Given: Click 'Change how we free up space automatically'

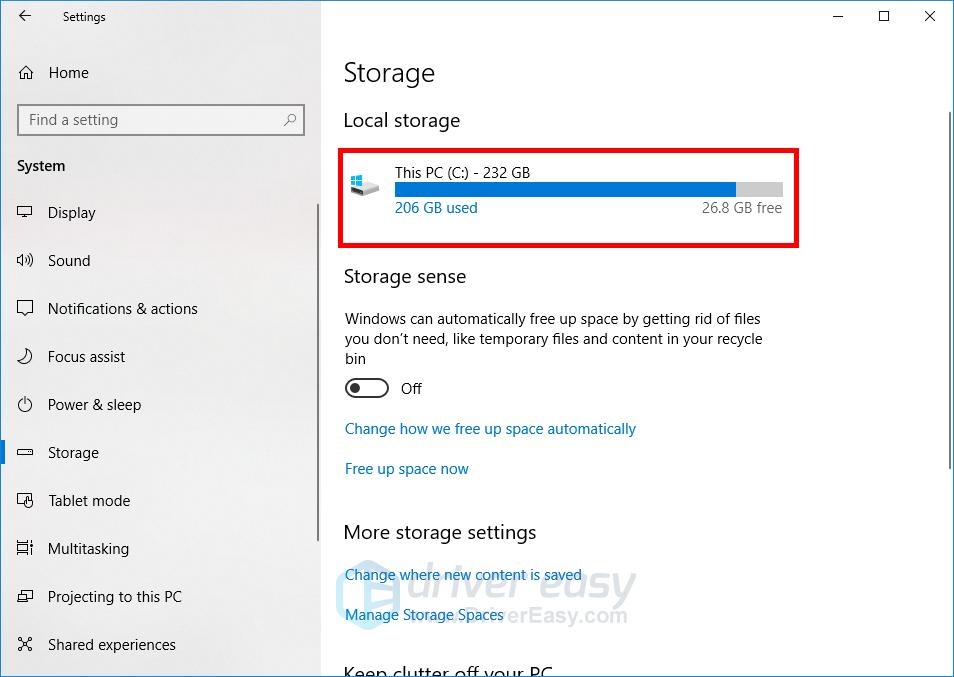Looking at the screenshot, I should pos(490,429).
